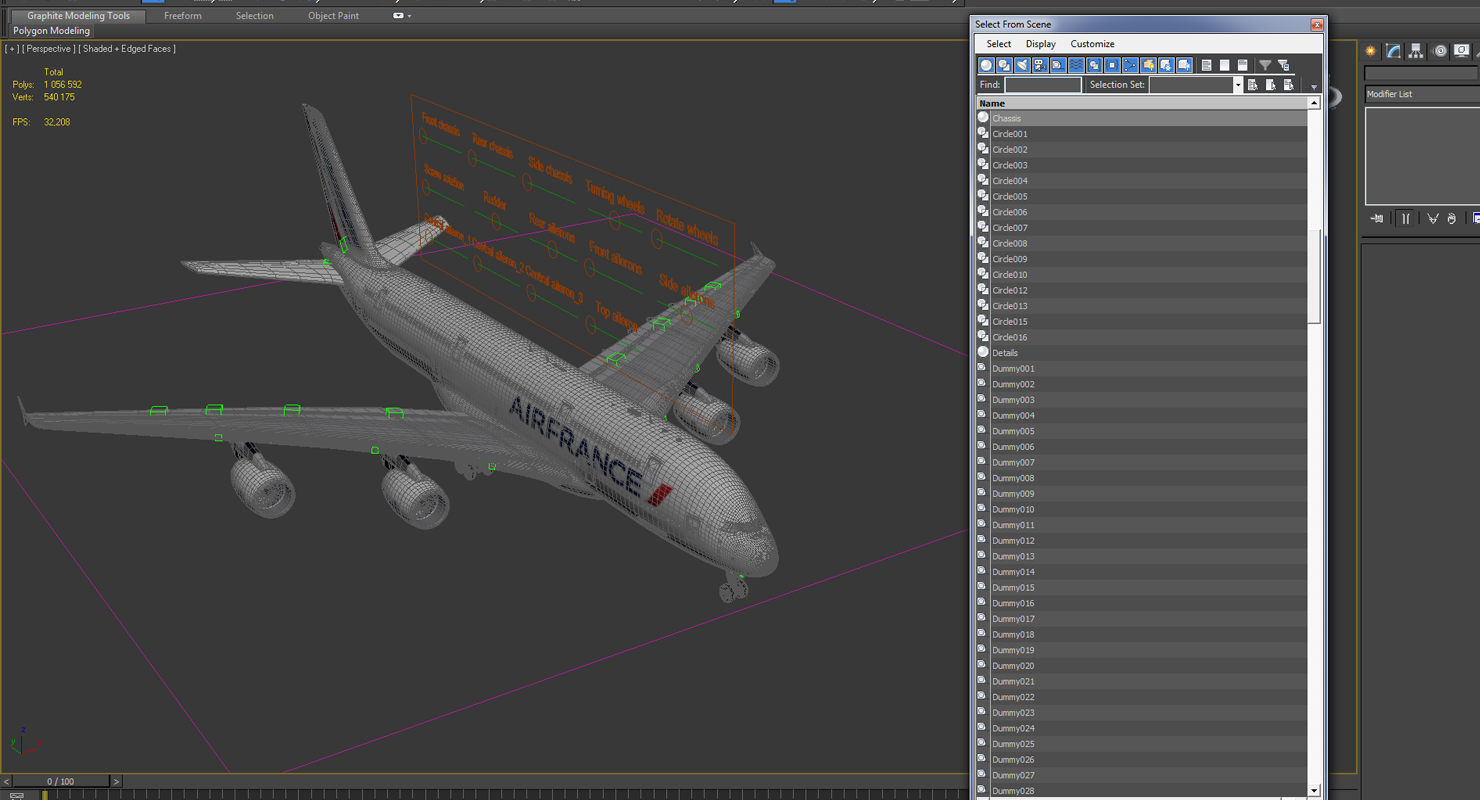The height and width of the screenshot is (800, 1480).
Task: Open the Select menu in Select From Scene
Action: pyautogui.click(x=999, y=44)
